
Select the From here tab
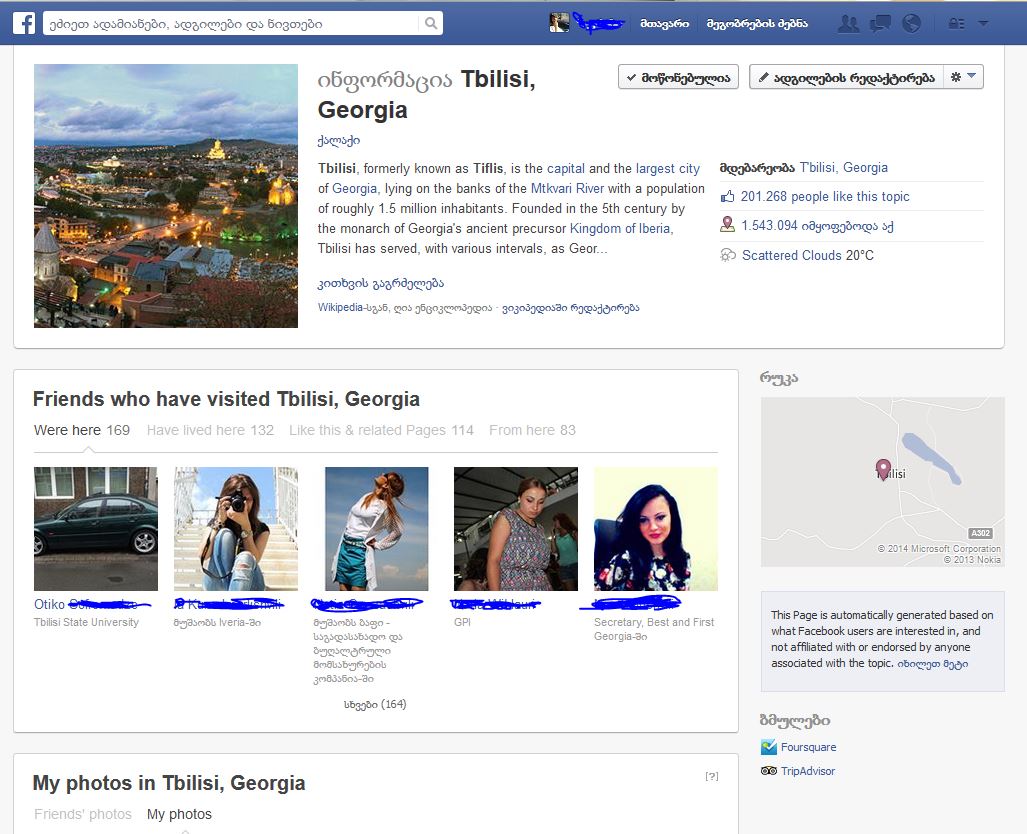click(532, 430)
